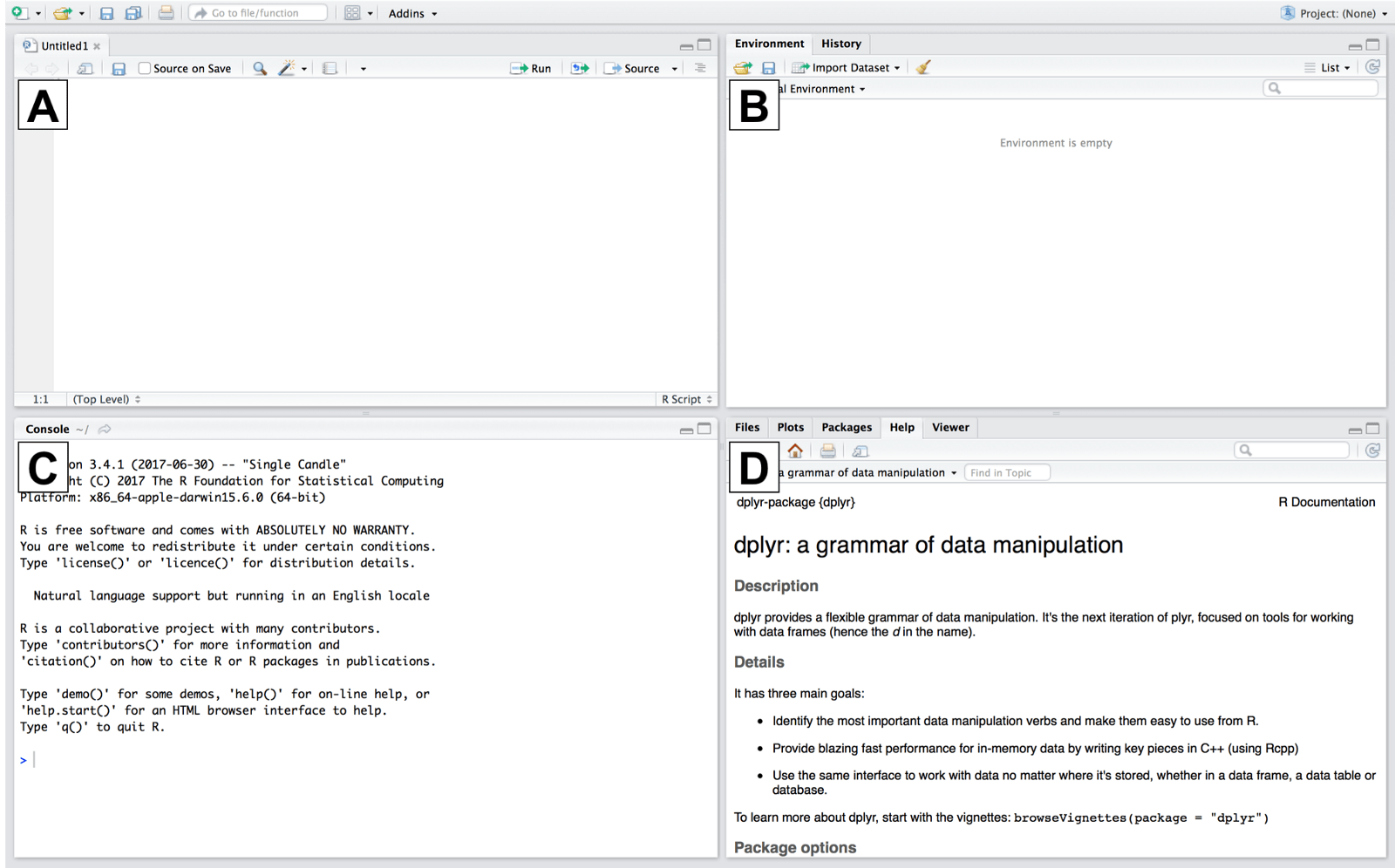Click the find/replace magnifier icon in editor
The height and width of the screenshot is (868, 1395).
260,68
